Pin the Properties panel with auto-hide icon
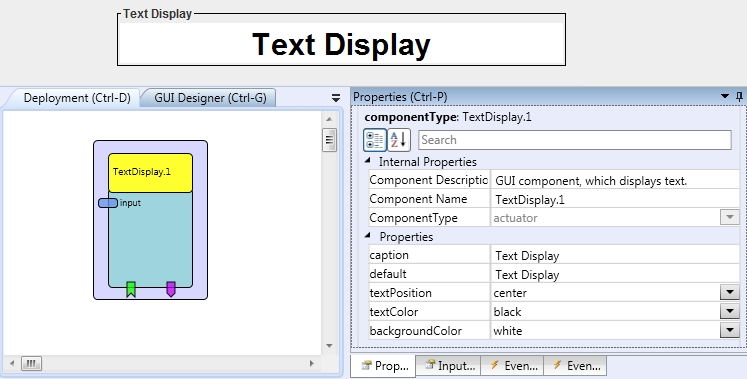This screenshot has height=379, width=747. 739,96
